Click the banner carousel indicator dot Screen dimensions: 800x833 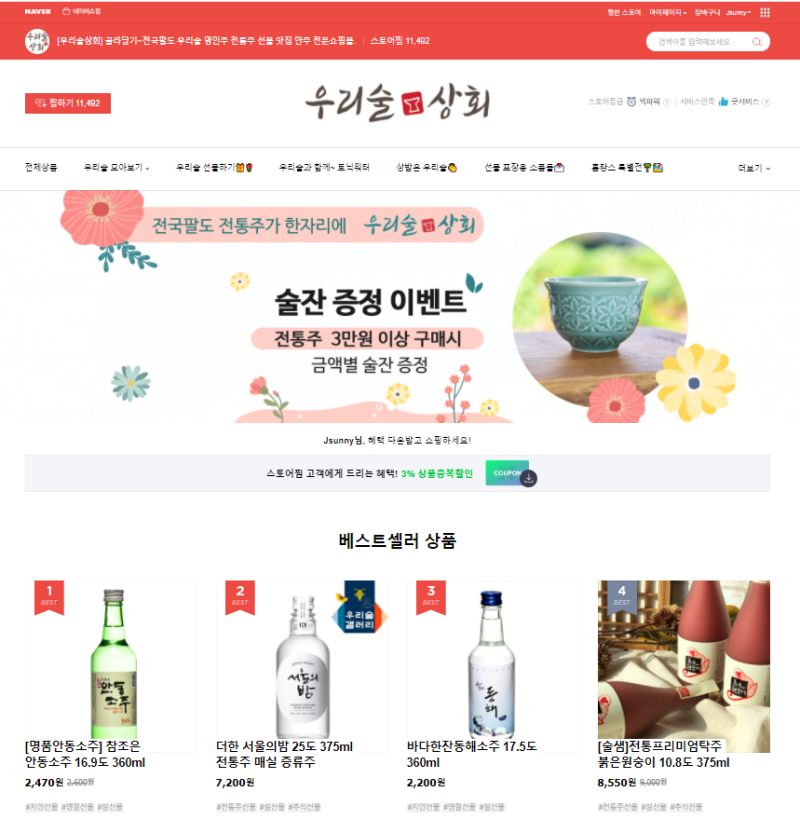(x=379, y=407)
